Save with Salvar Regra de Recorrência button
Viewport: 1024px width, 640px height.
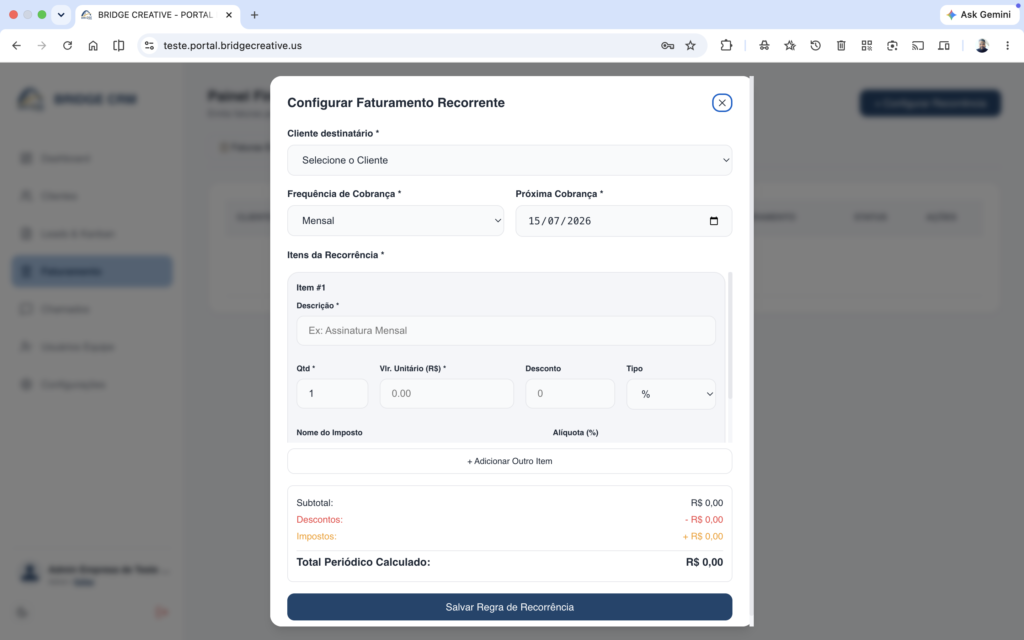[x=509, y=607]
